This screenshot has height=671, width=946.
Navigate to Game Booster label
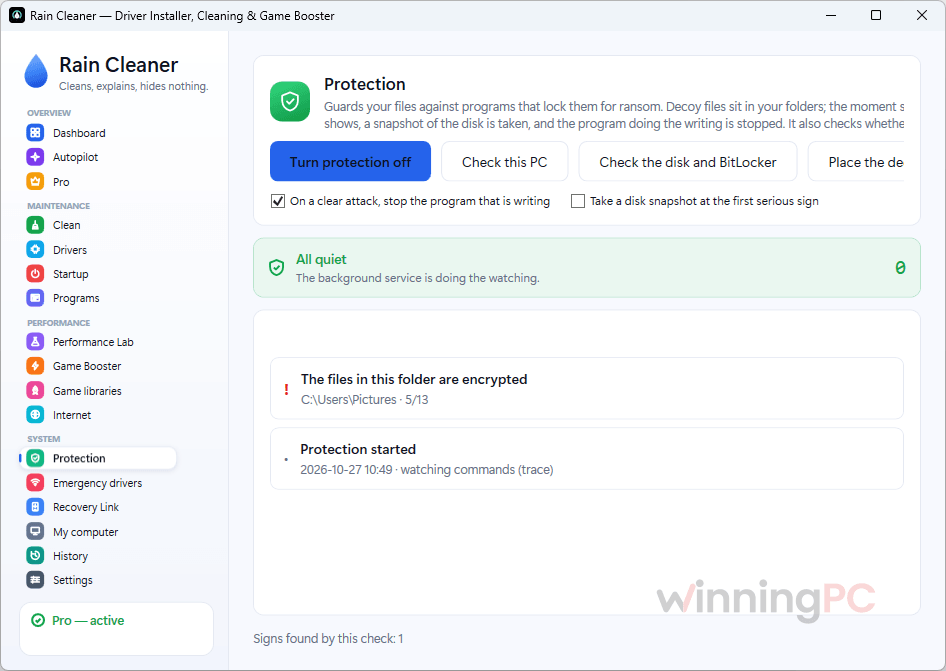point(87,366)
